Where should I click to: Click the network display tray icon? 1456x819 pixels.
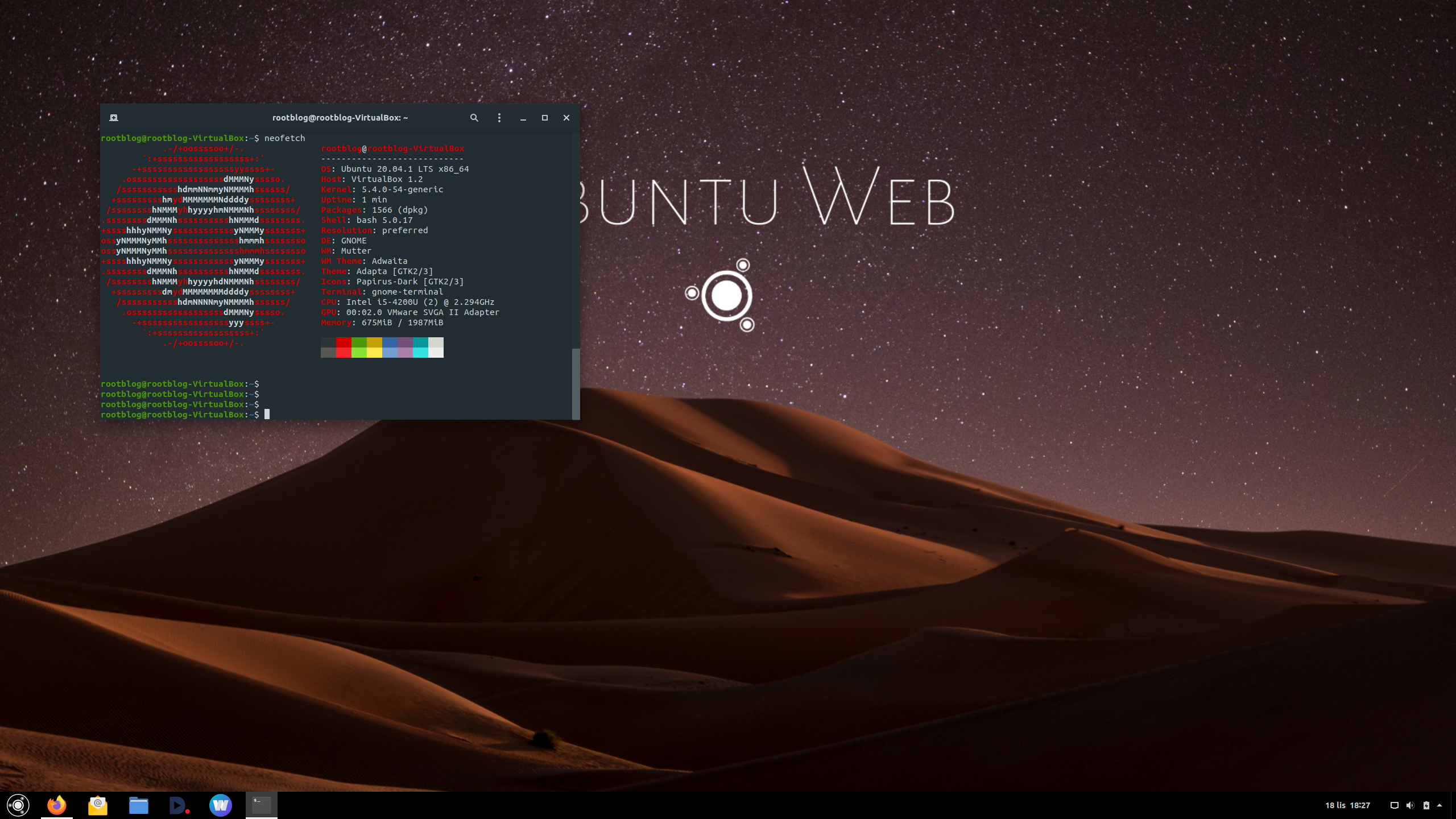pyautogui.click(x=1394, y=805)
